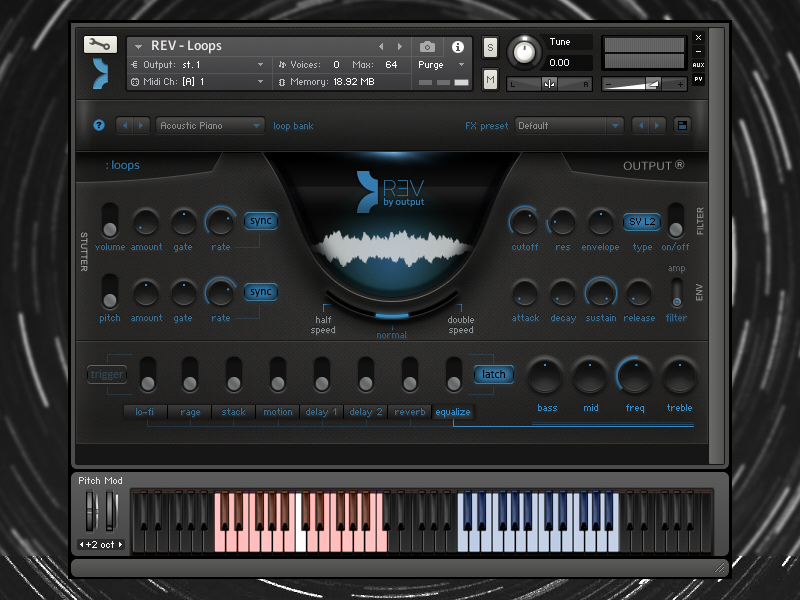Open the Purge dropdown menu
Screen dimensions: 800x600
[x=441, y=65]
